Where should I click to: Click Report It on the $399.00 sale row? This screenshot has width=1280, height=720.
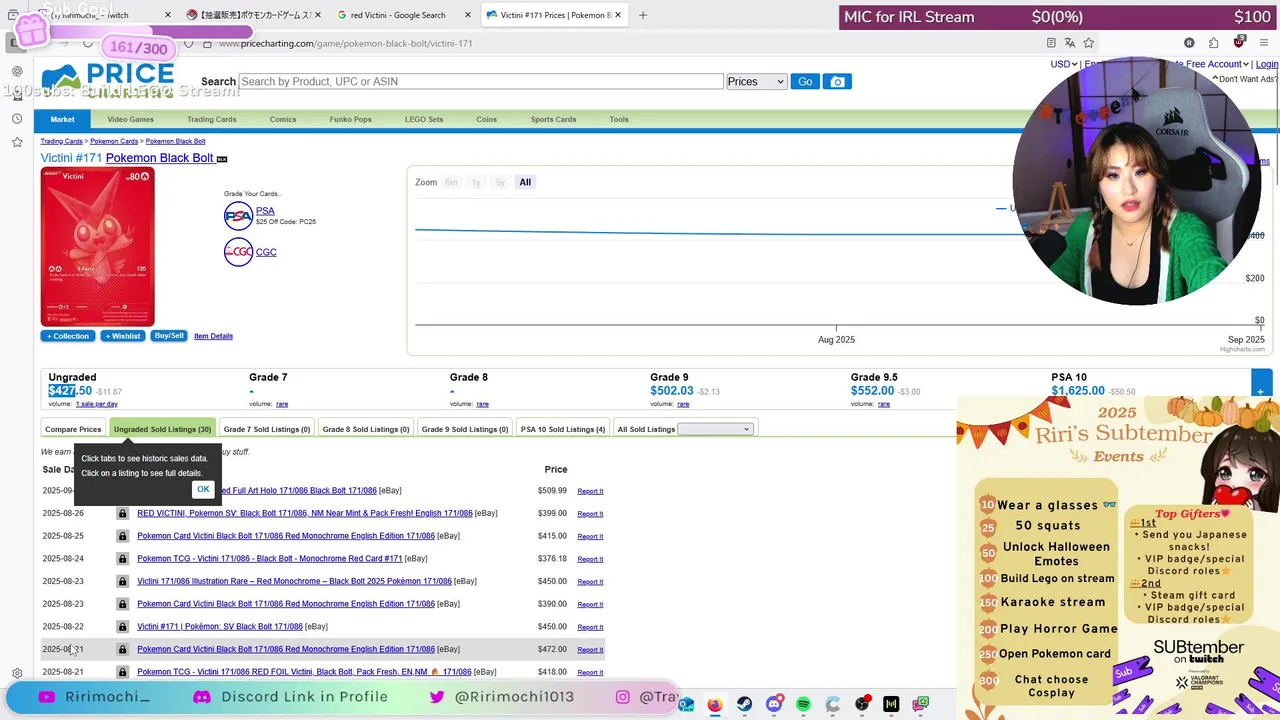tap(590, 514)
